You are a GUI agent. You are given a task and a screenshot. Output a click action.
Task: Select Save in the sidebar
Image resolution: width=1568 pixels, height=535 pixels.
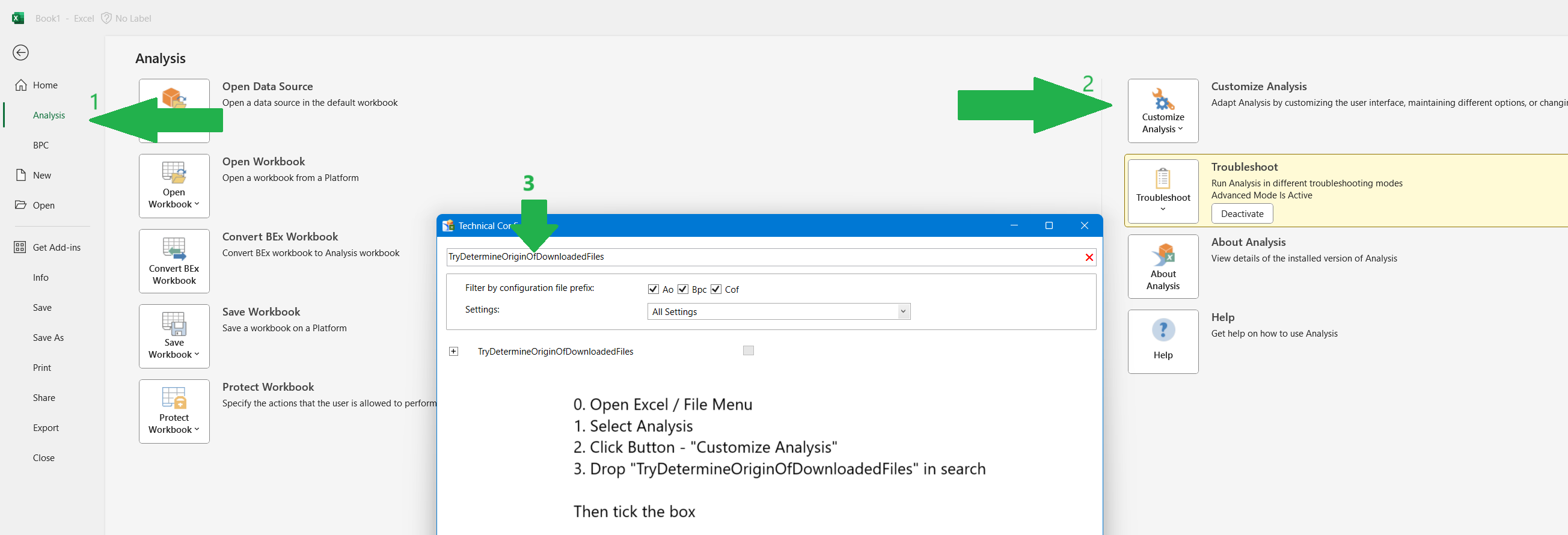[42, 307]
